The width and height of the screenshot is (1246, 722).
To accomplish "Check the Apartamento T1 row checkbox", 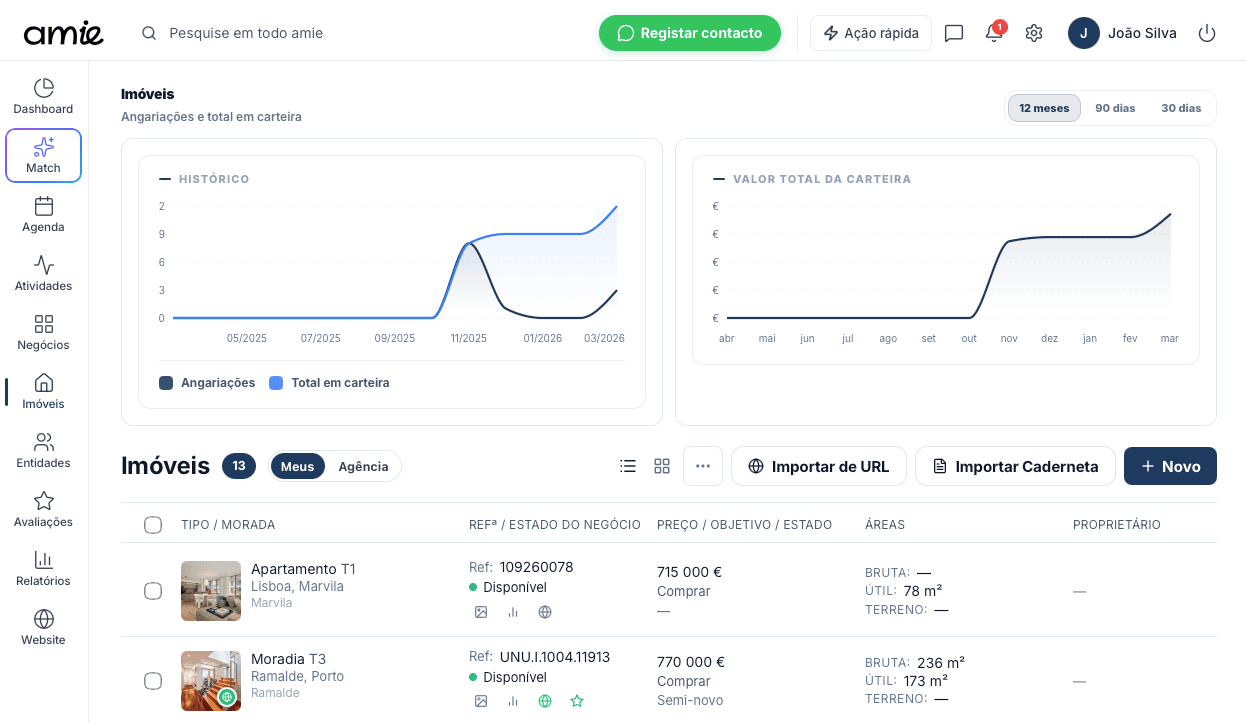I will point(153,591).
